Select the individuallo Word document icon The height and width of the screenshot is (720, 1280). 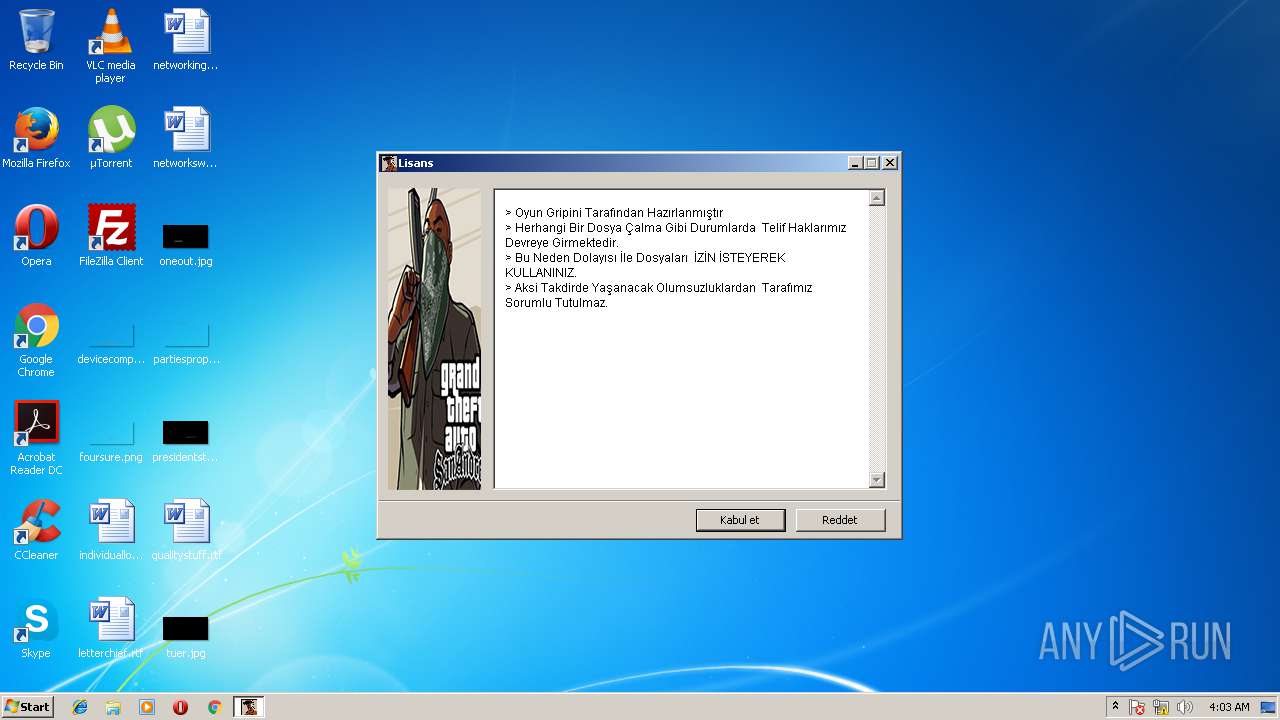point(111,530)
